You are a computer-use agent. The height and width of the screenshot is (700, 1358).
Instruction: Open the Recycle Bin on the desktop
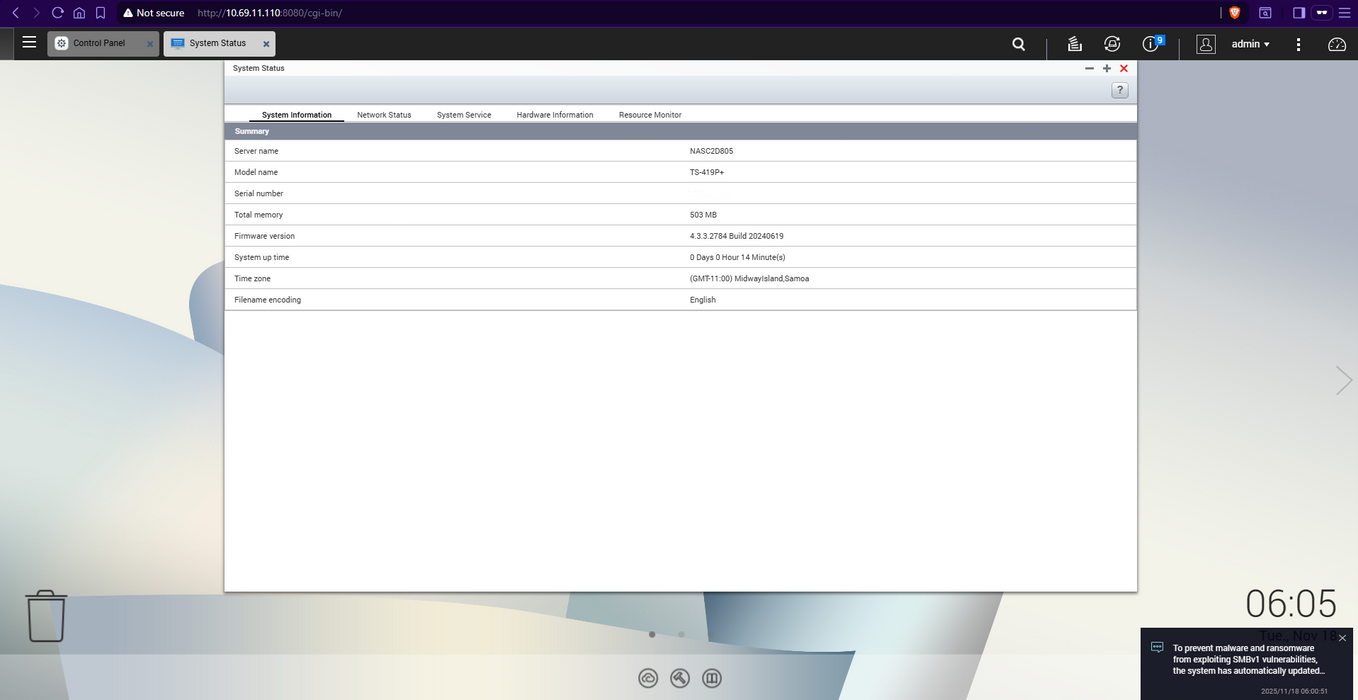46,615
